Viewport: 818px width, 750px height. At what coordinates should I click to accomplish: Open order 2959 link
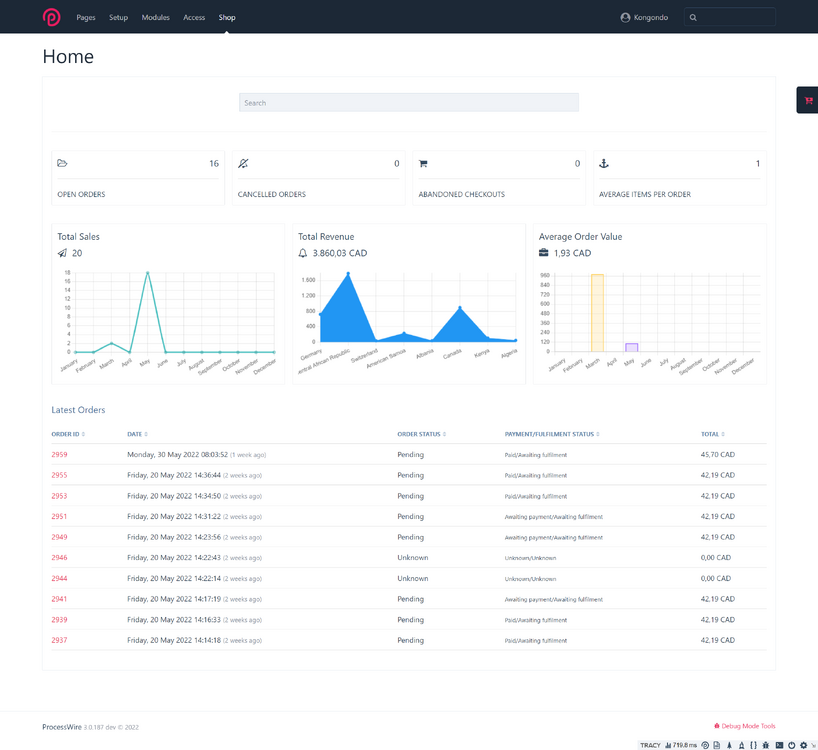(x=59, y=454)
